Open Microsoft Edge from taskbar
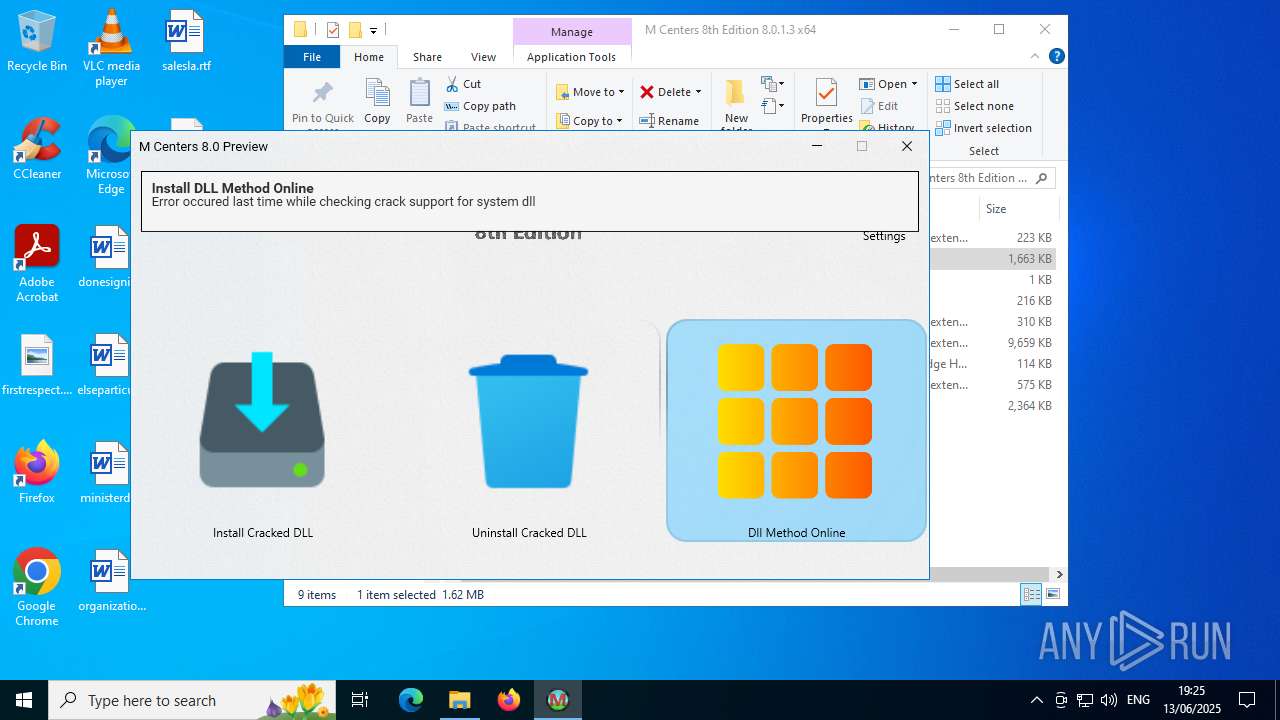 coord(411,700)
